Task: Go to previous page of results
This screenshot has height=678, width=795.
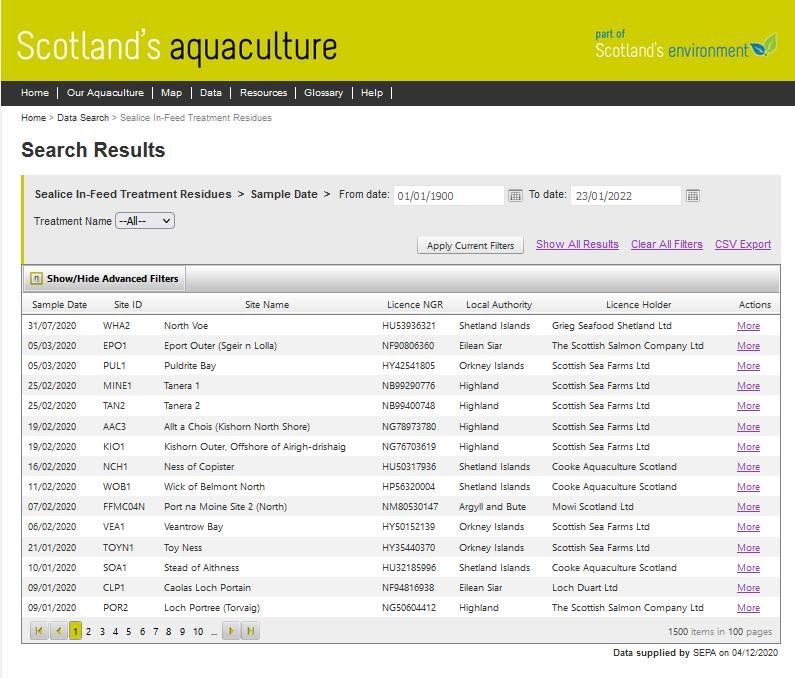Action: point(58,631)
